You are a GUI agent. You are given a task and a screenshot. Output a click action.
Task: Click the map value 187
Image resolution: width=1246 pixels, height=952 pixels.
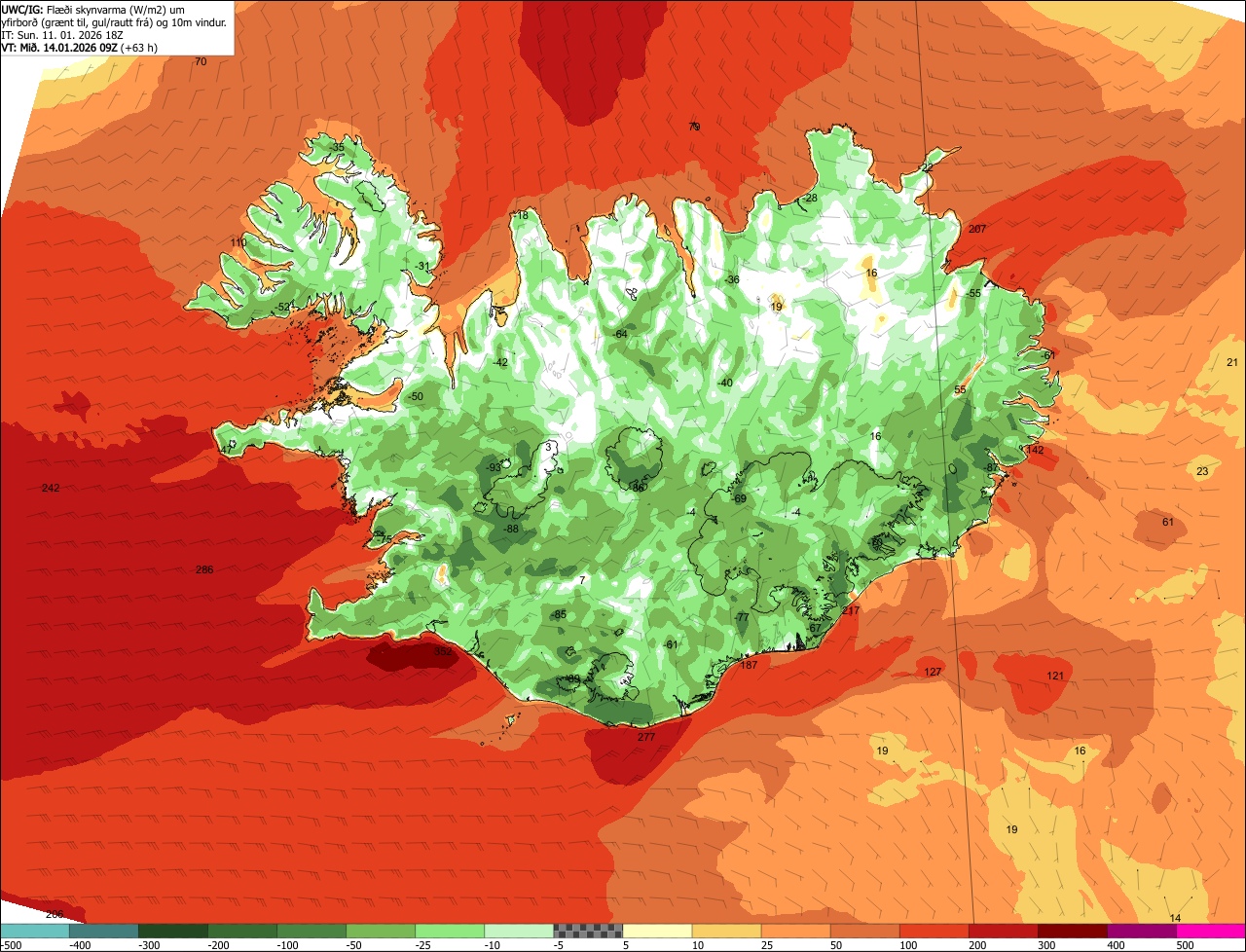click(749, 665)
